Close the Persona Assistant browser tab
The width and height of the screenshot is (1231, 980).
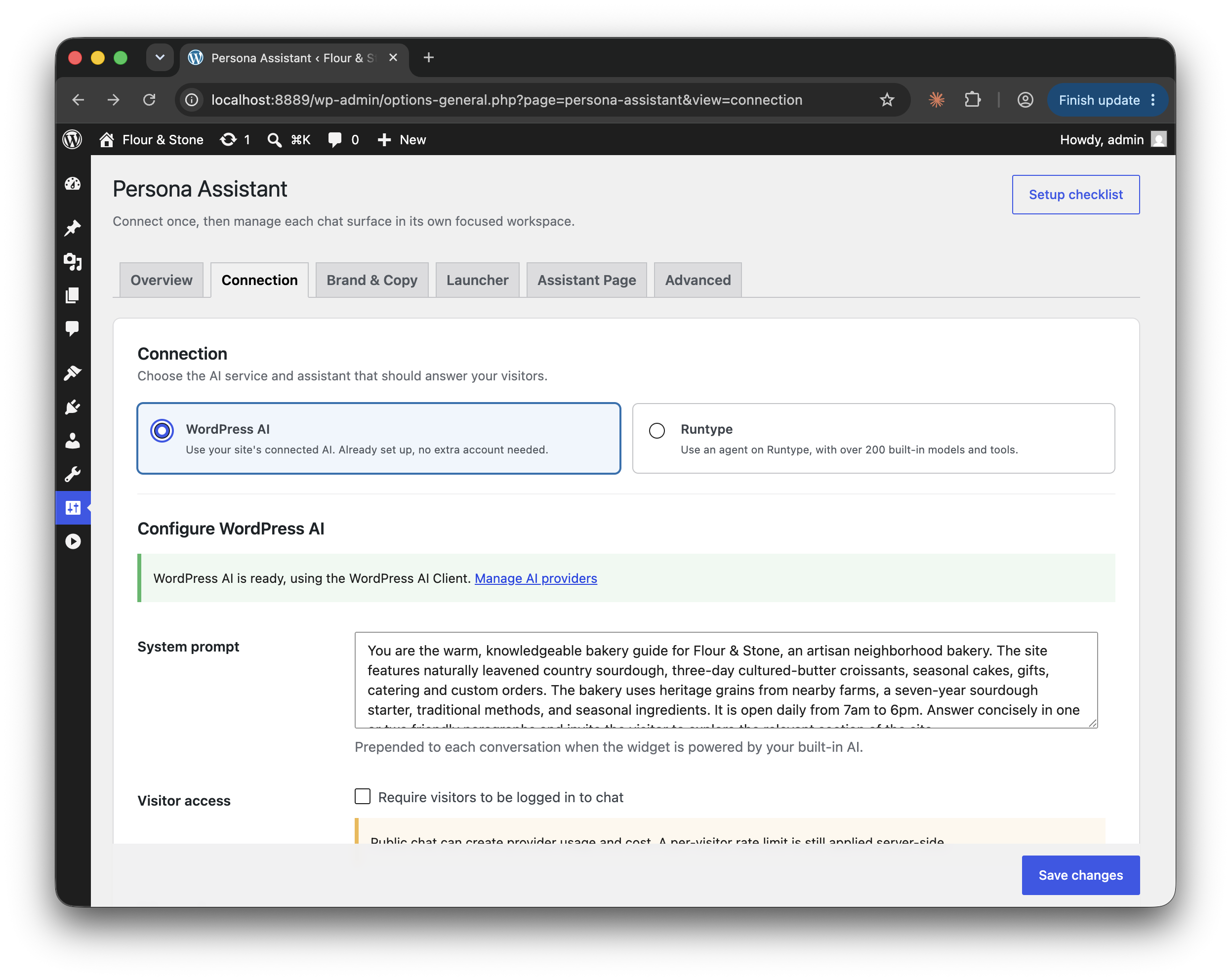(393, 58)
